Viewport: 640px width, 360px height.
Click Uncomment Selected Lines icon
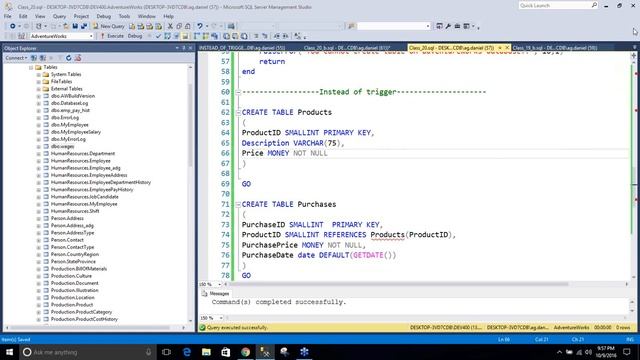click(x=265, y=36)
